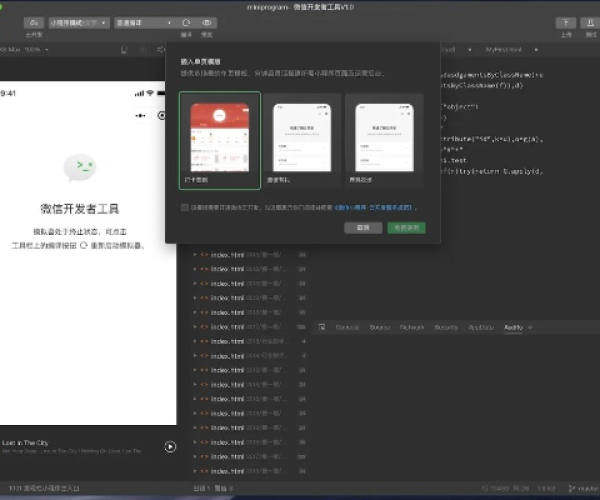Open dropdown arrow next to MyFirst.html tab
600x500 pixels.
click(x=536, y=50)
